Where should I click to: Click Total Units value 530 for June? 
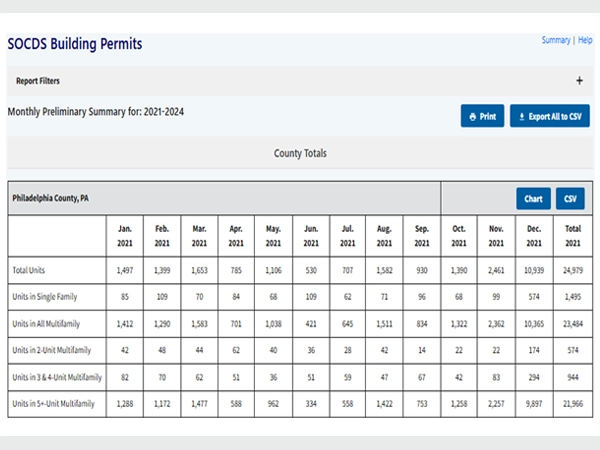(x=311, y=270)
